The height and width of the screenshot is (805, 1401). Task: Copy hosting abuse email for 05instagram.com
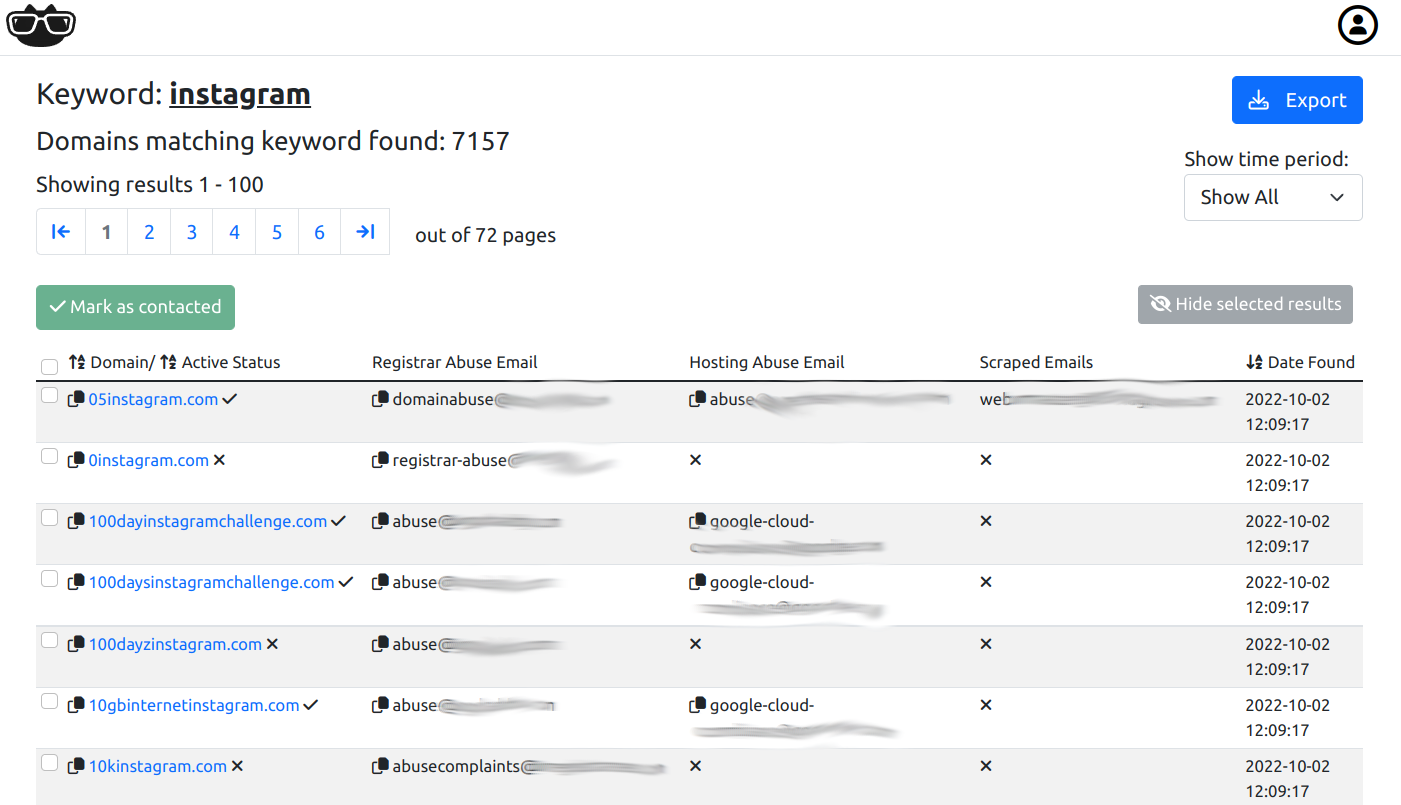(x=698, y=400)
